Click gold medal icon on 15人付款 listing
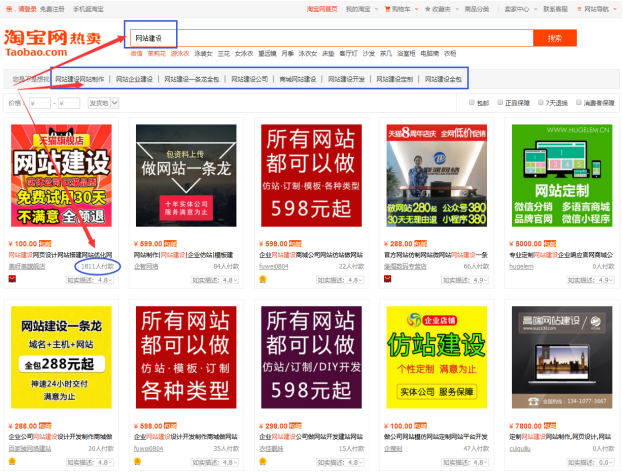This screenshot has height=472, width=623. click(x=263, y=462)
